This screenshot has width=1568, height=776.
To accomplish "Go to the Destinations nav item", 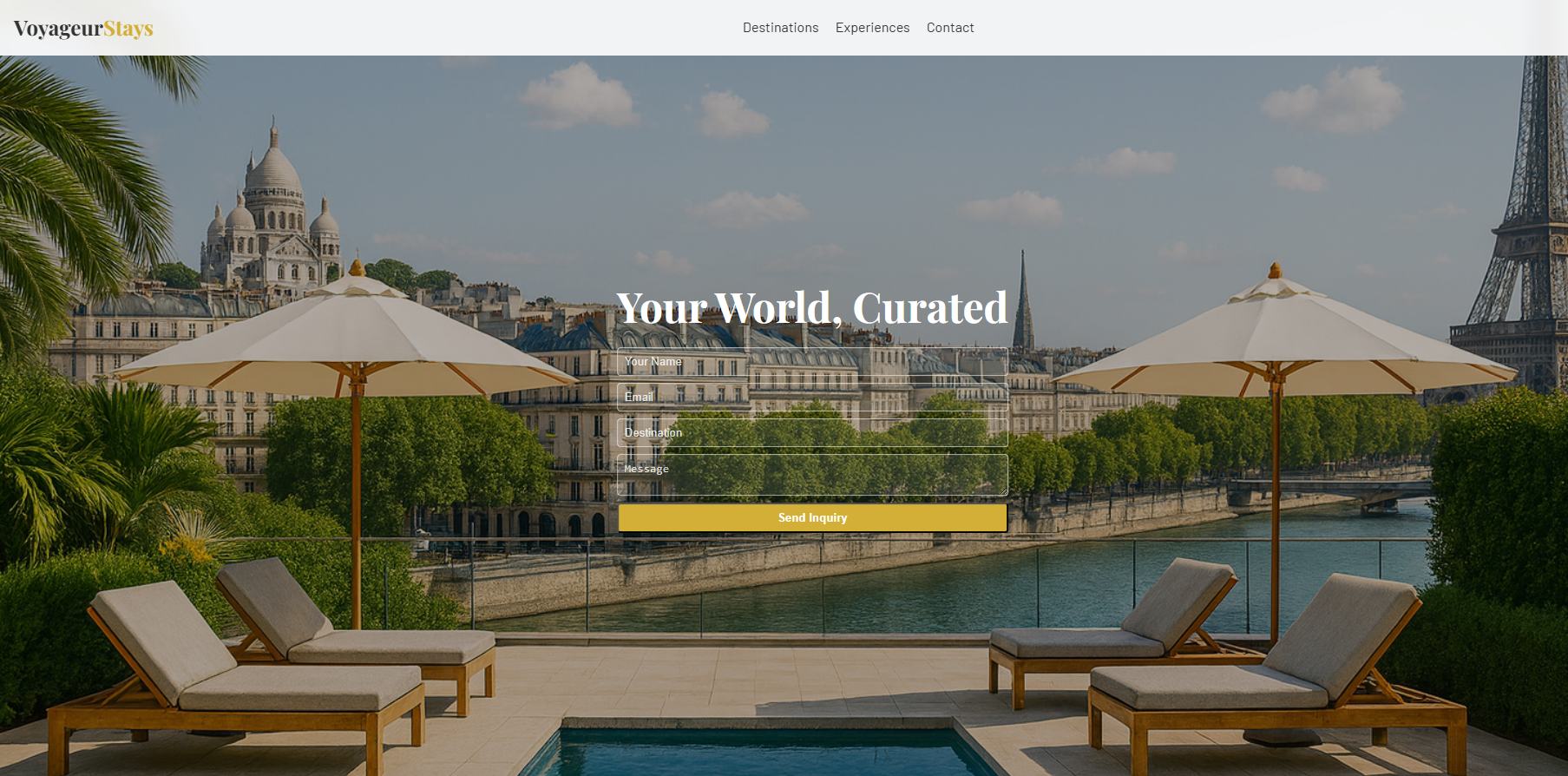I will point(780,28).
